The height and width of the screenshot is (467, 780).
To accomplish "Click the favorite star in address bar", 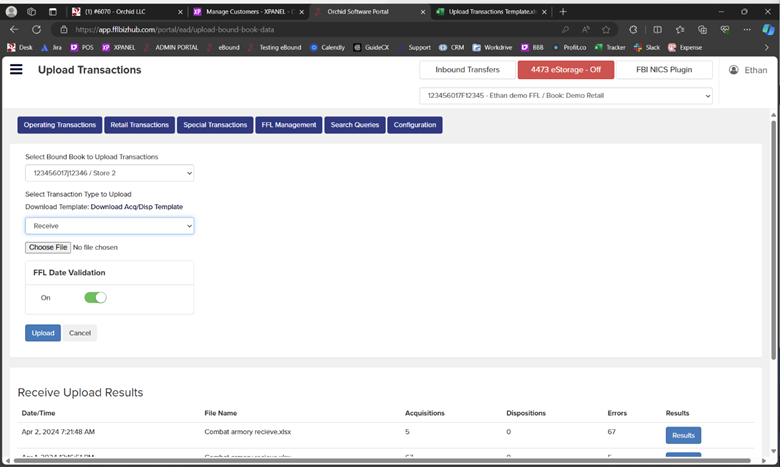I will click(x=606, y=29).
